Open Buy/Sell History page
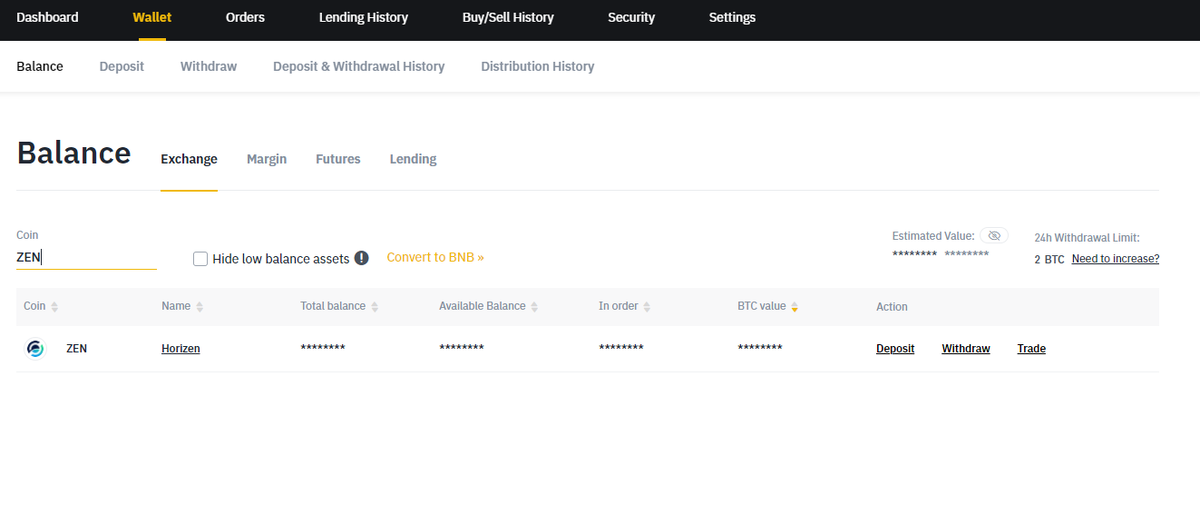Viewport: 1200px width, 505px height. pyautogui.click(x=508, y=17)
